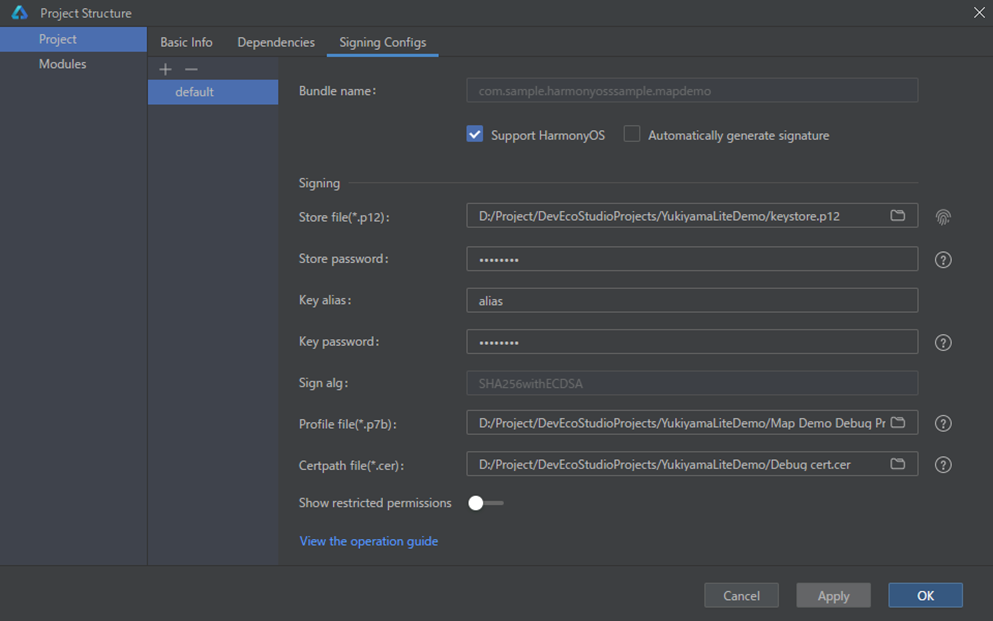Click the fingerprint icon to generate key store

[x=943, y=217]
